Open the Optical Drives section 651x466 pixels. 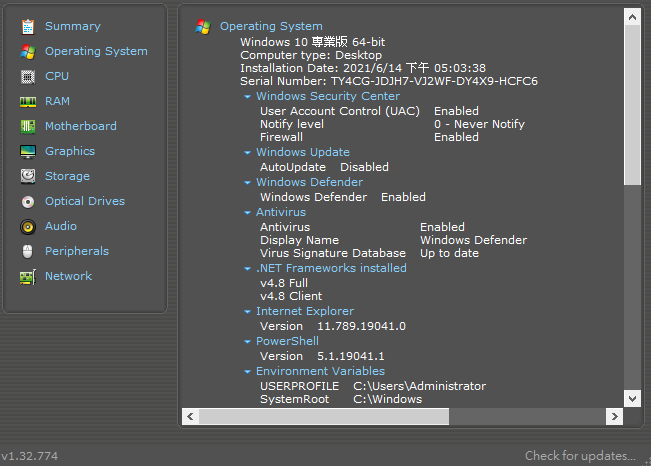[x=85, y=201]
